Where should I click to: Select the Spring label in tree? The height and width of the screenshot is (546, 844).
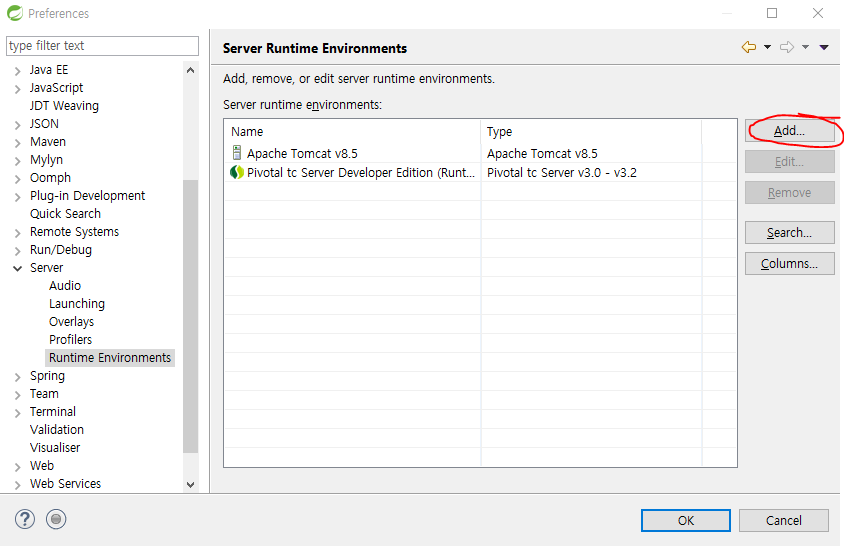(x=47, y=376)
